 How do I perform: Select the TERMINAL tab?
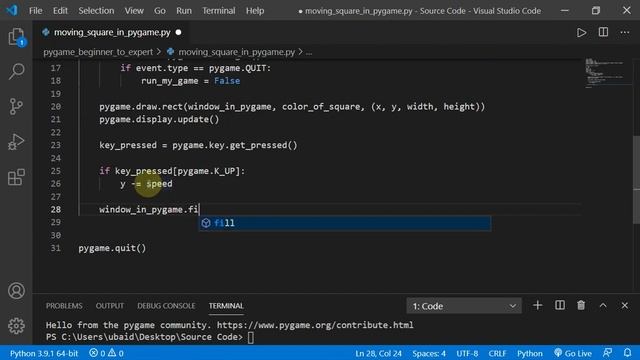tap(226, 306)
